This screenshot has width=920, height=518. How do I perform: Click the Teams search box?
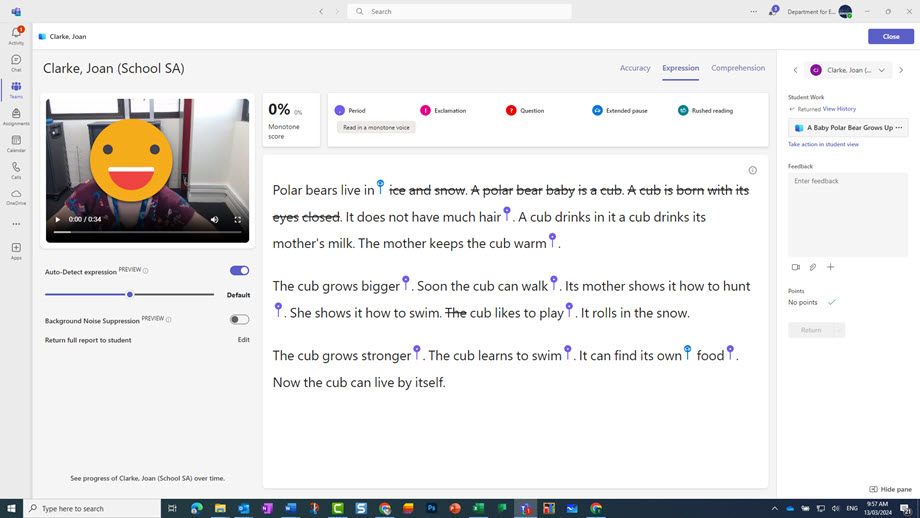point(459,11)
